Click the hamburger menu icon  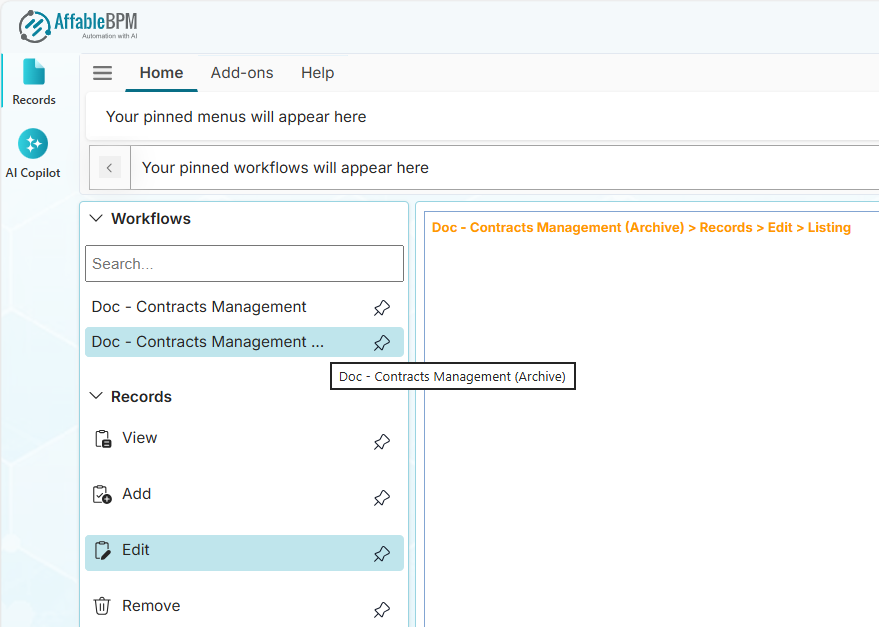coord(102,73)
